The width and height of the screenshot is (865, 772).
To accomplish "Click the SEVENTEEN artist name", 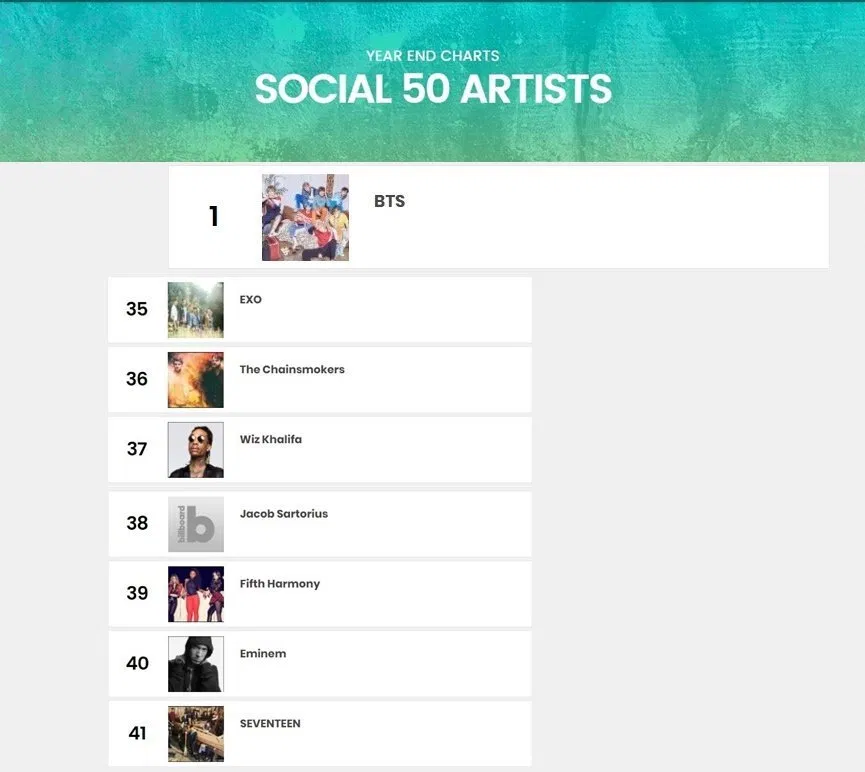I will pos(270,723).
